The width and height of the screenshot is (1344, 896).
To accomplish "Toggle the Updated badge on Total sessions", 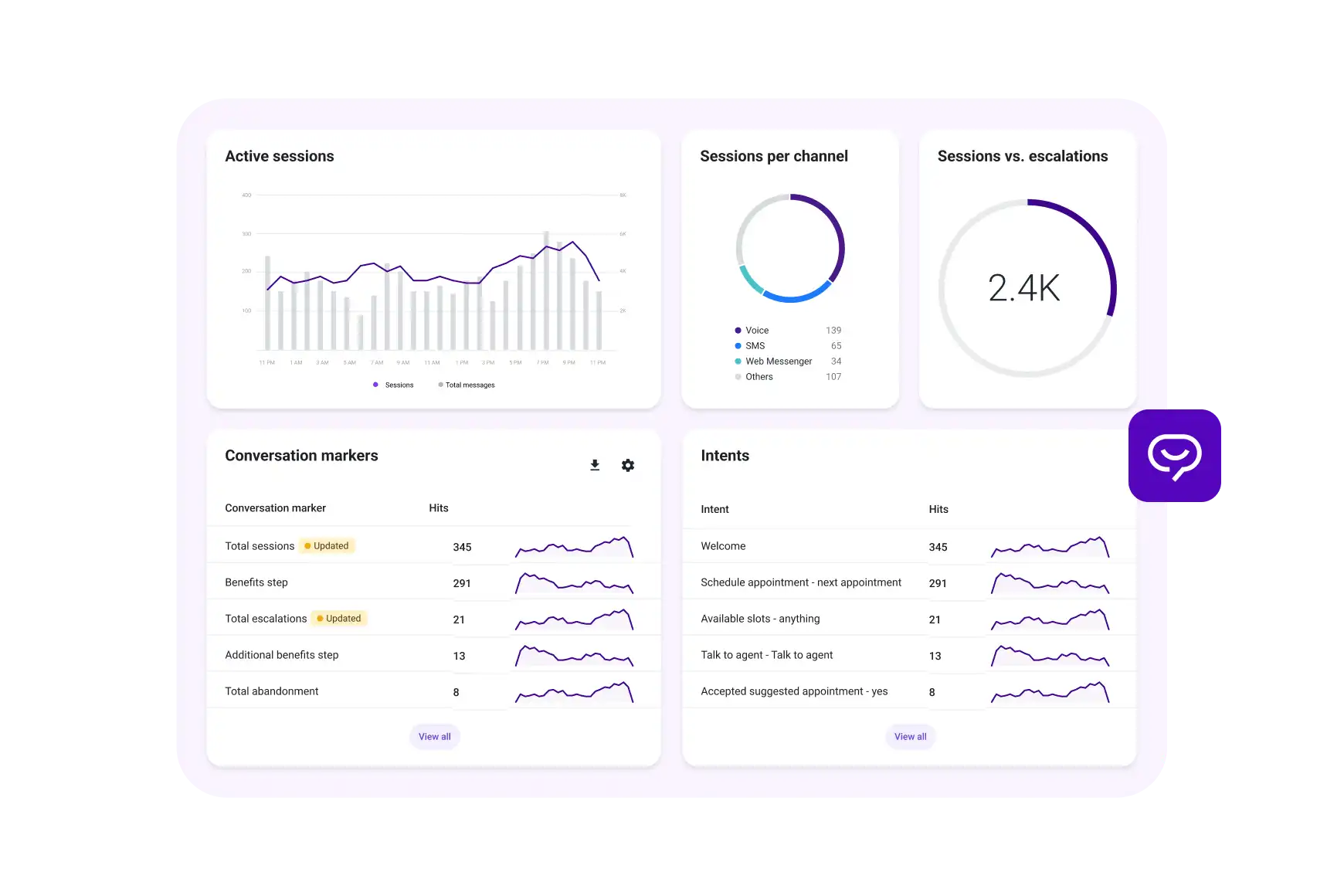I will tap(328, 545).
